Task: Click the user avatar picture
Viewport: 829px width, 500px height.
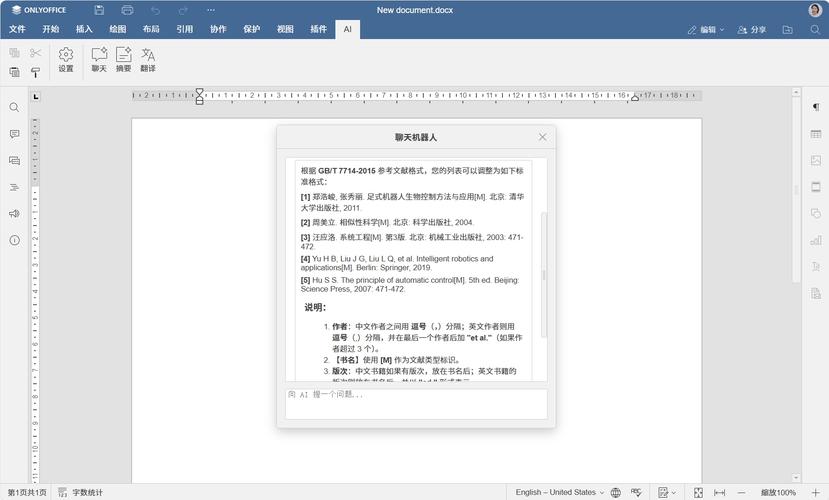Action: tap(815, 10)
